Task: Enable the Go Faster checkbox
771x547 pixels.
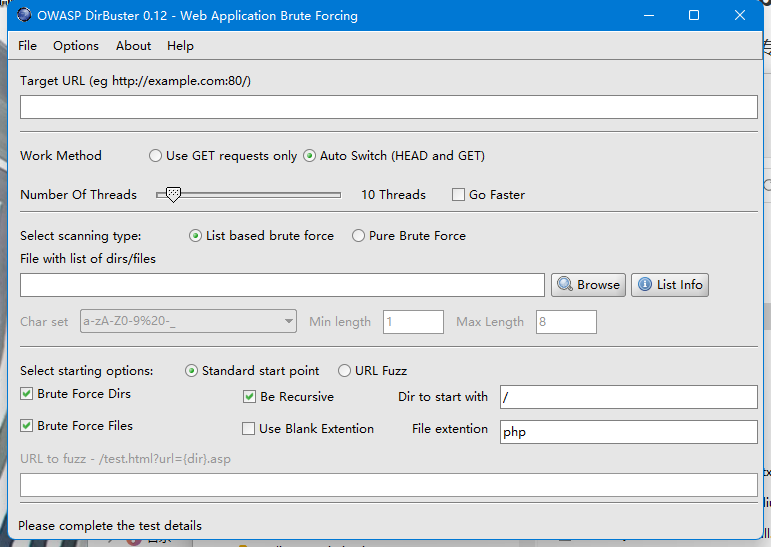Action: point(458,195)
